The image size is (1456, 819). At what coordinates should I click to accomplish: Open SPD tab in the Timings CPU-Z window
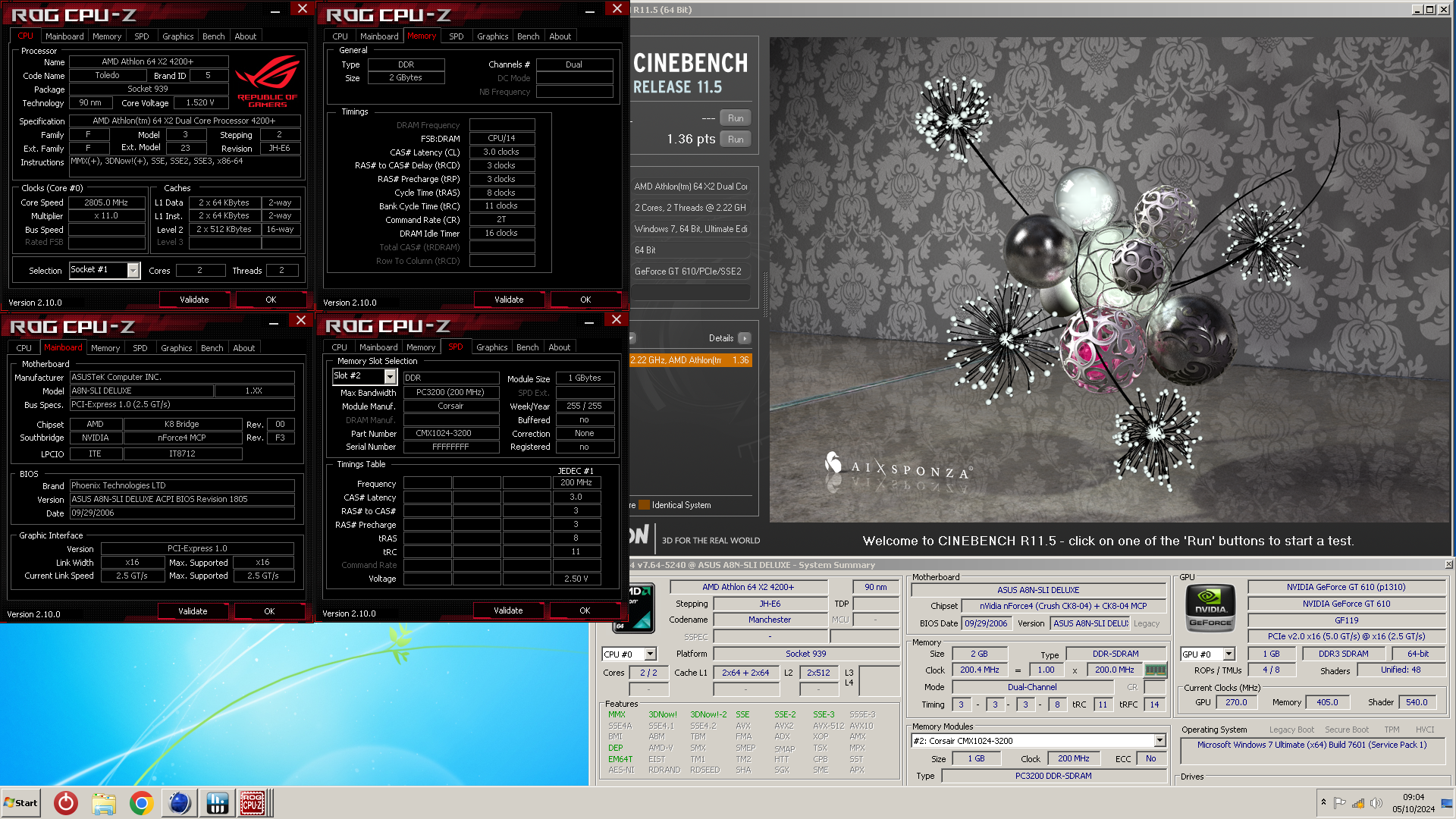tap(456, 36)
